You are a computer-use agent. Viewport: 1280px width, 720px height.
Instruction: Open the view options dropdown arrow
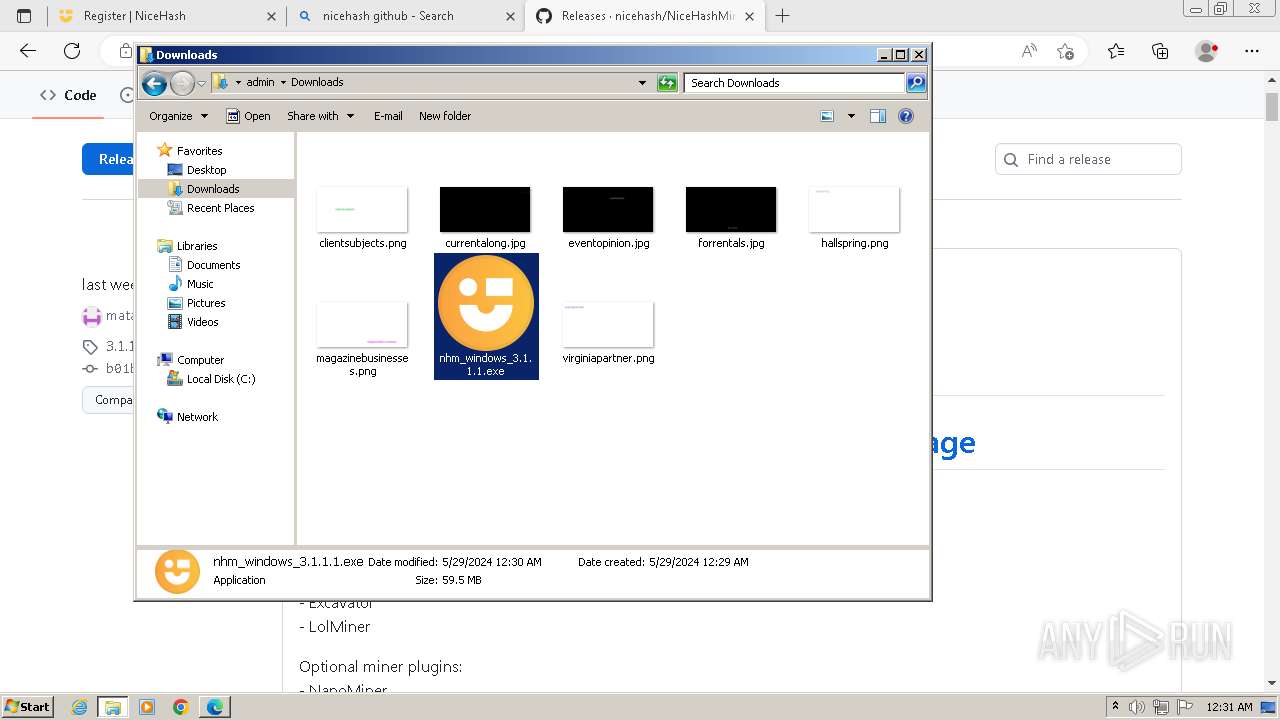pos(851,116)
